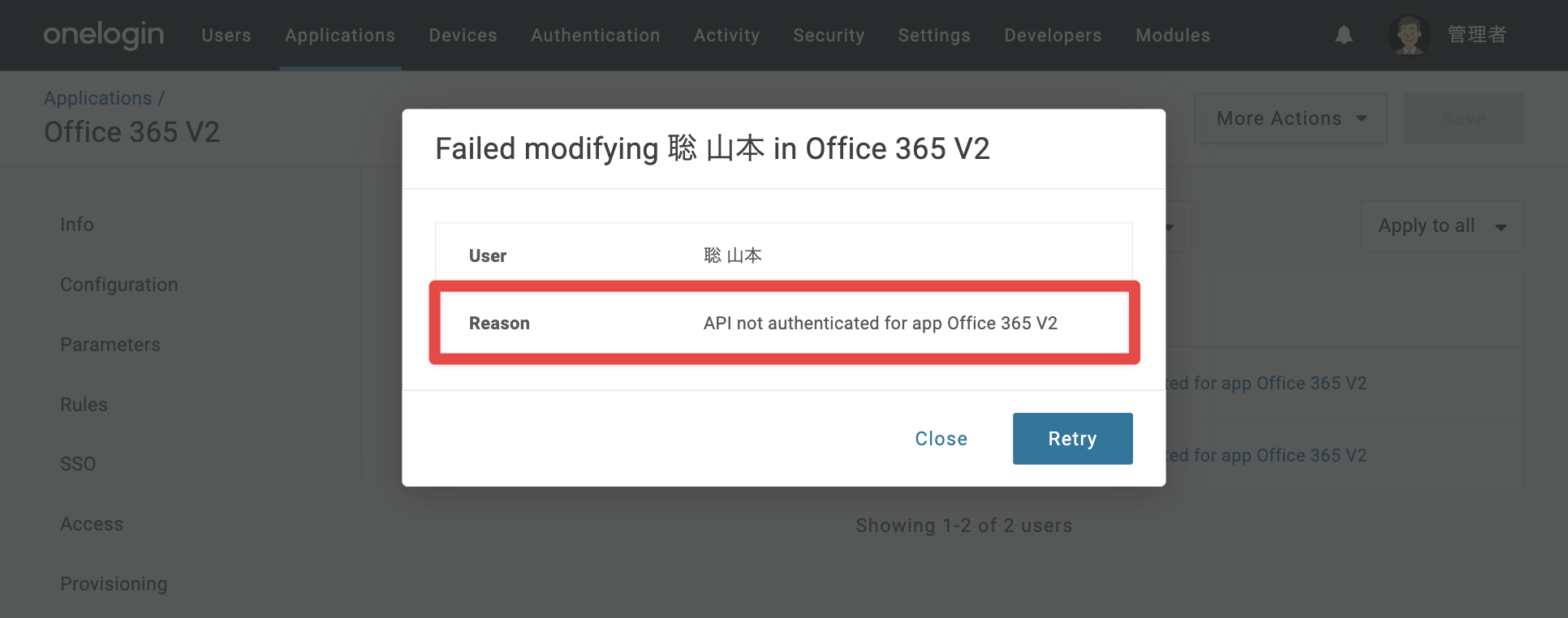Click the Reason row in the dialog
Screen dimensions: 1568x618
tap(784, 323)
